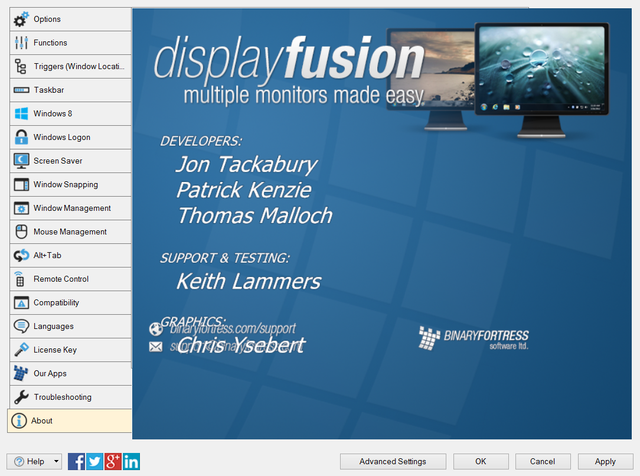640x476 pixels.
Task: Switch to Window Management tab label
Action: point(72,208)
